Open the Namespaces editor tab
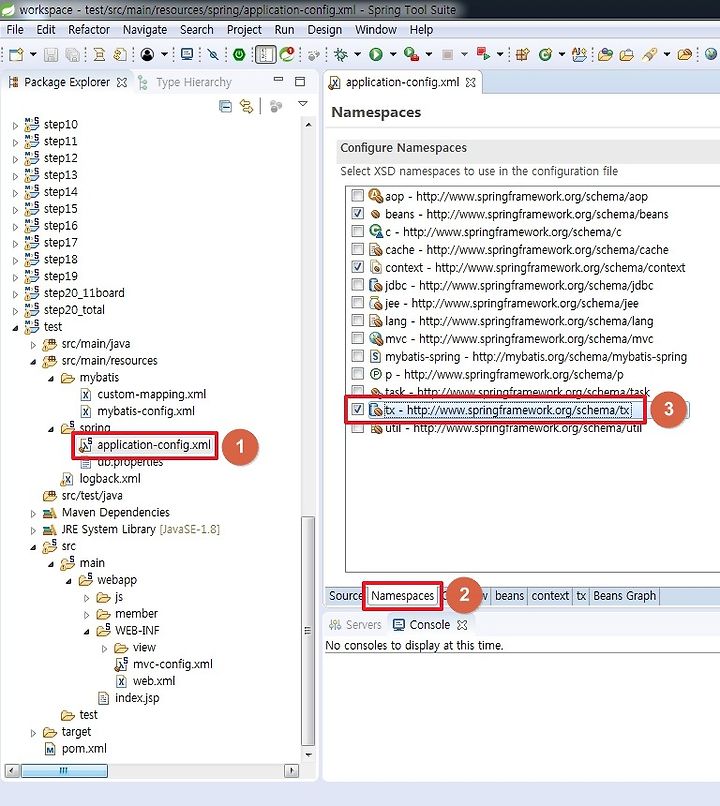This screenshot has height=806, width=720. coord(402,596)
